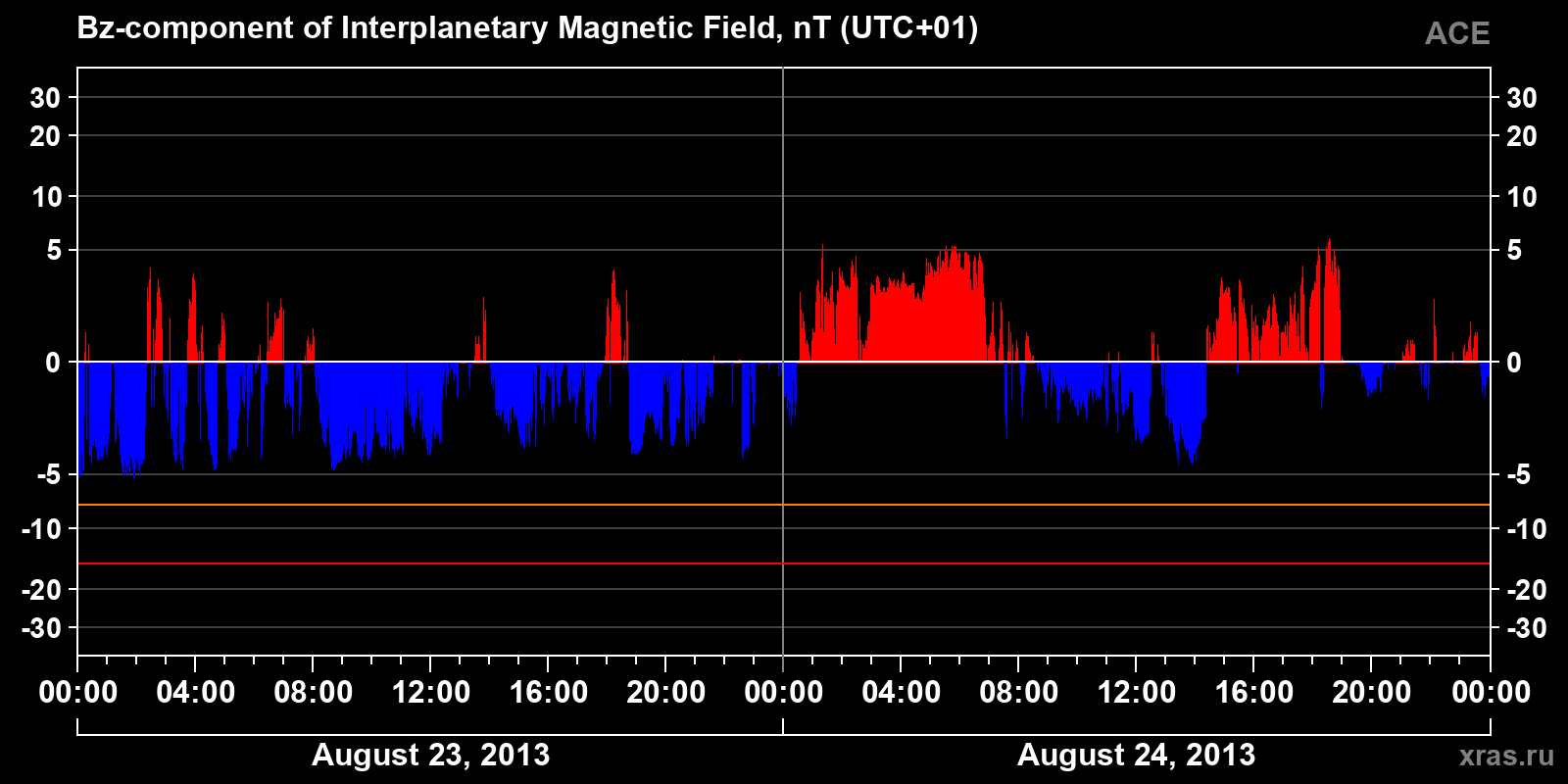Click the 08:00 time label under August 24
This screenshot has height=784, width=1568.
click(x=1019, y=692)
